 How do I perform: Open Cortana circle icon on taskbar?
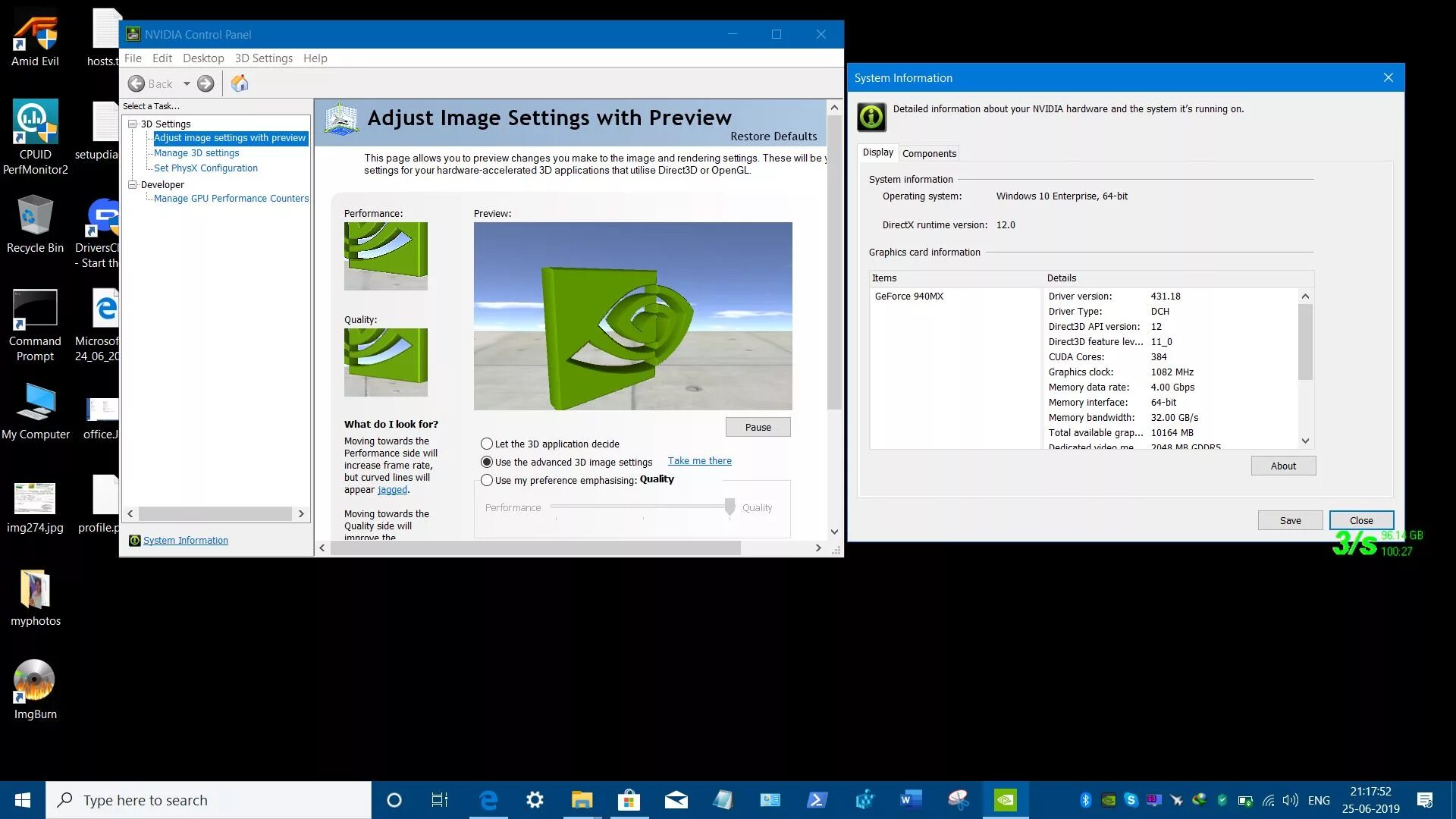pyautogui.click(x=394, y=800)
